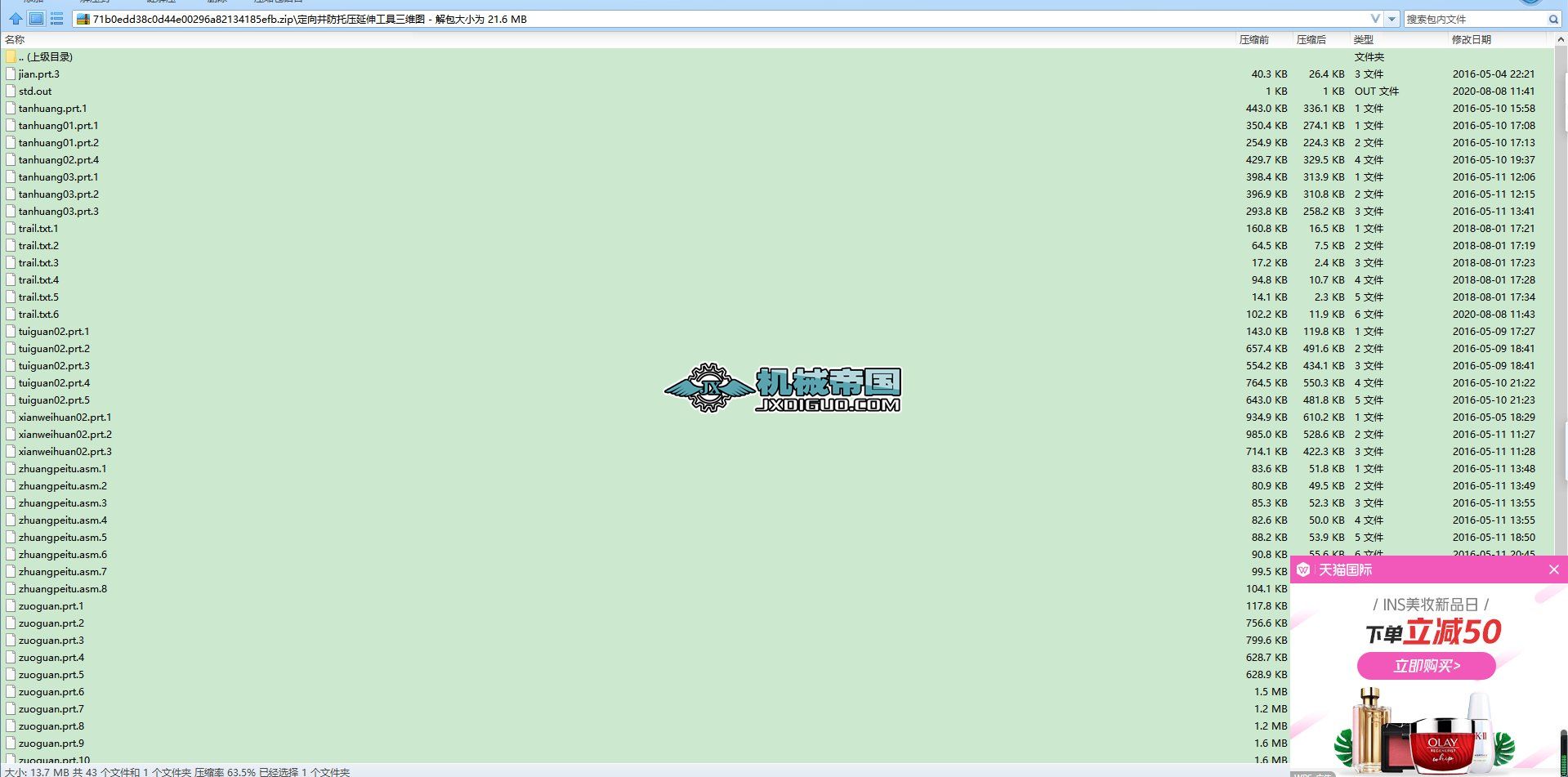Sort files by the 压缩前 column header

pyautogui.click(x=1254, y=39)
